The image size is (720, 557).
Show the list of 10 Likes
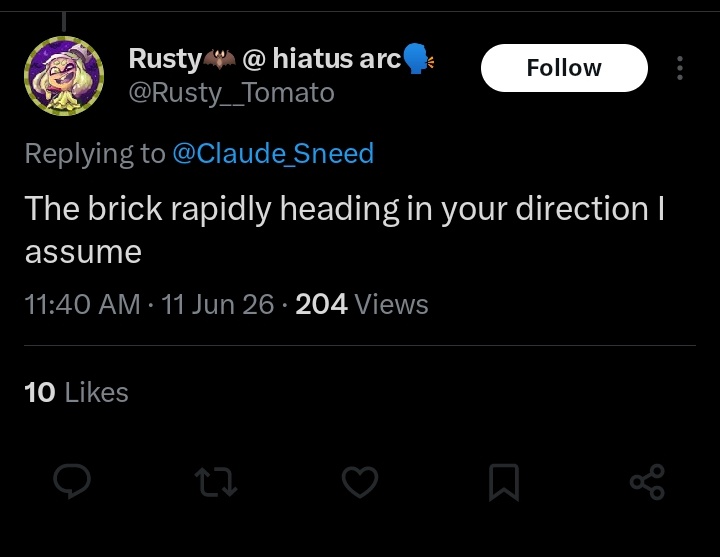[x=76, y=393]
